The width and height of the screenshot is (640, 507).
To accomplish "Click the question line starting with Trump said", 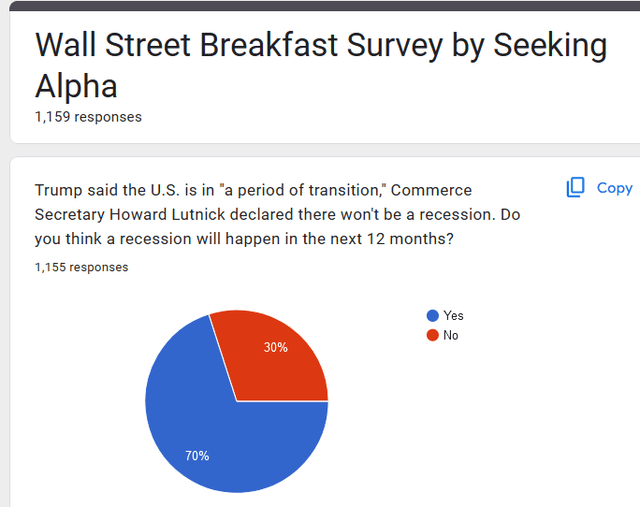I will 253,190.
